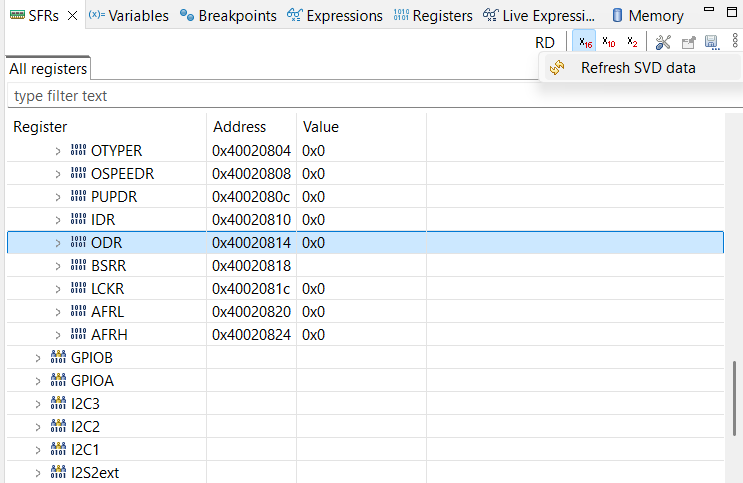The height and width of the screenshot is (483, 743).
Task: Expand the GPIOA peripheral group
Action: click(x=38, y=381)
